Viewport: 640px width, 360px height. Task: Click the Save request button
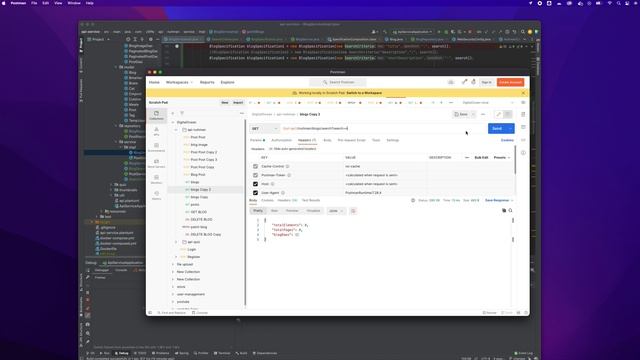pyautogui.click(x=461, y=114)
